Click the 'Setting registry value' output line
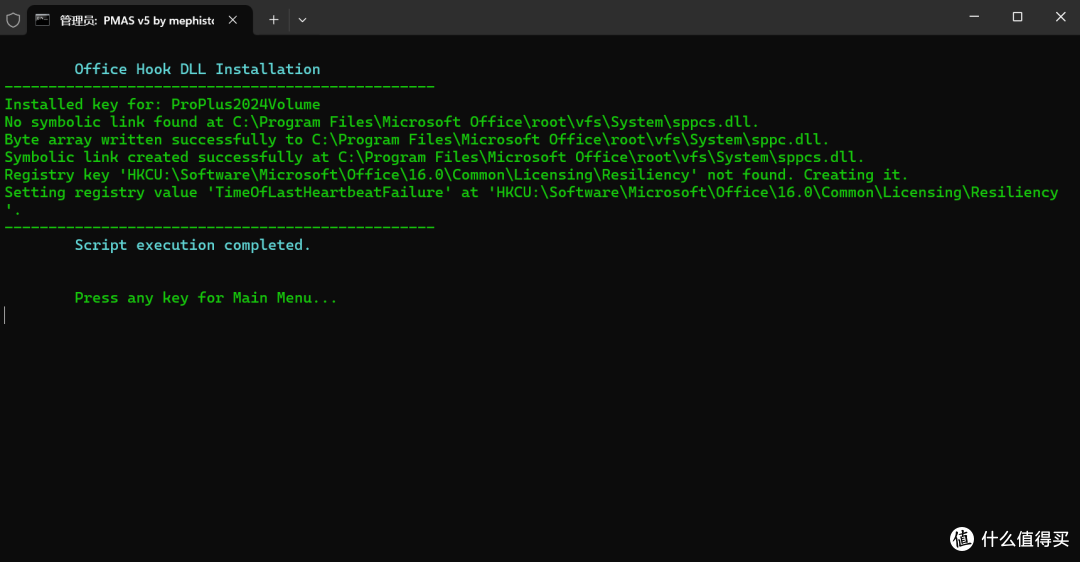 531,200
